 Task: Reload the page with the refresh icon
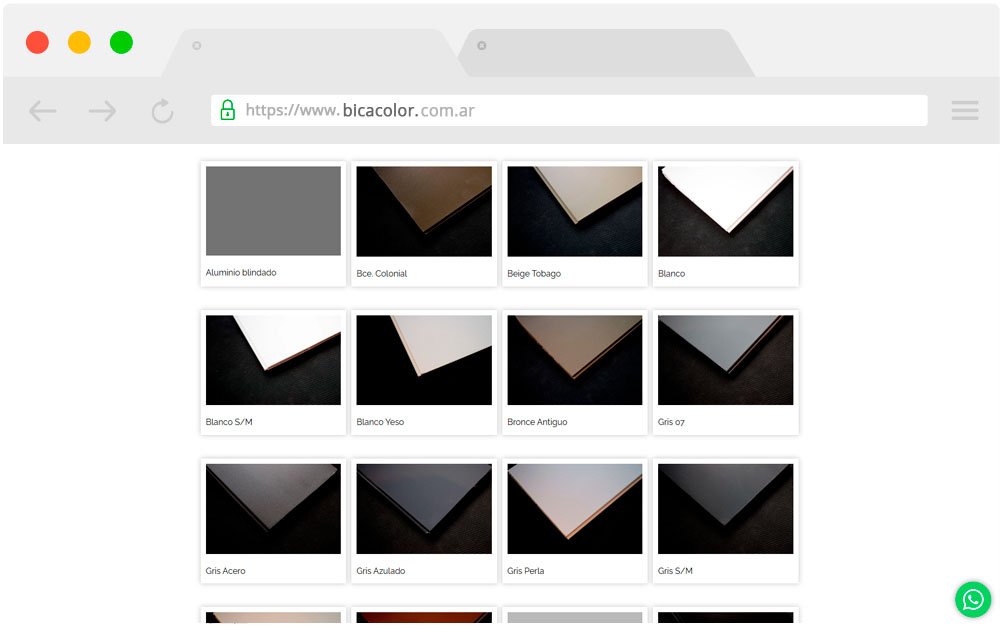pyautogui.click(x=162, y=111)
